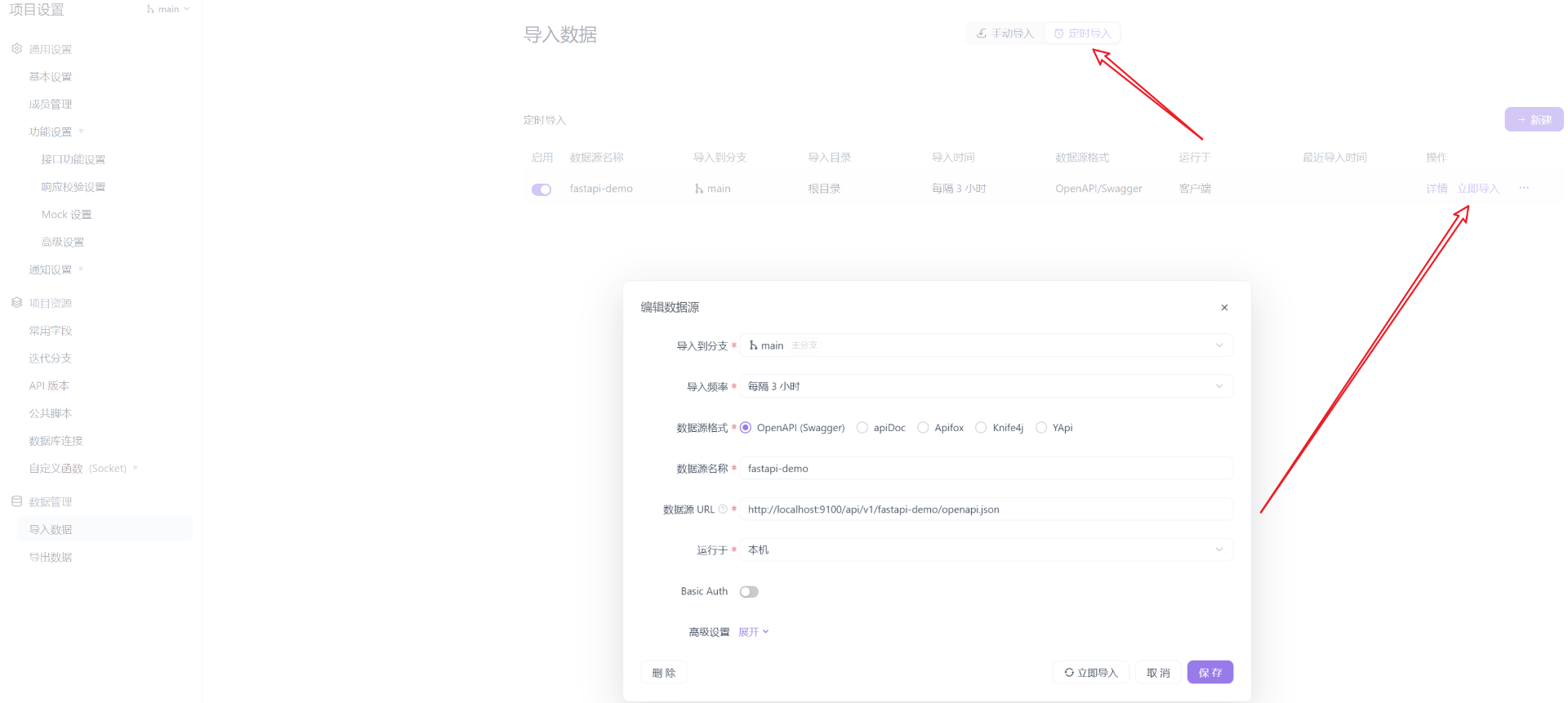Click the help icon beside 数据源 URL
This screenshot has height=703, width=1568.
click(x=723, y=509)
